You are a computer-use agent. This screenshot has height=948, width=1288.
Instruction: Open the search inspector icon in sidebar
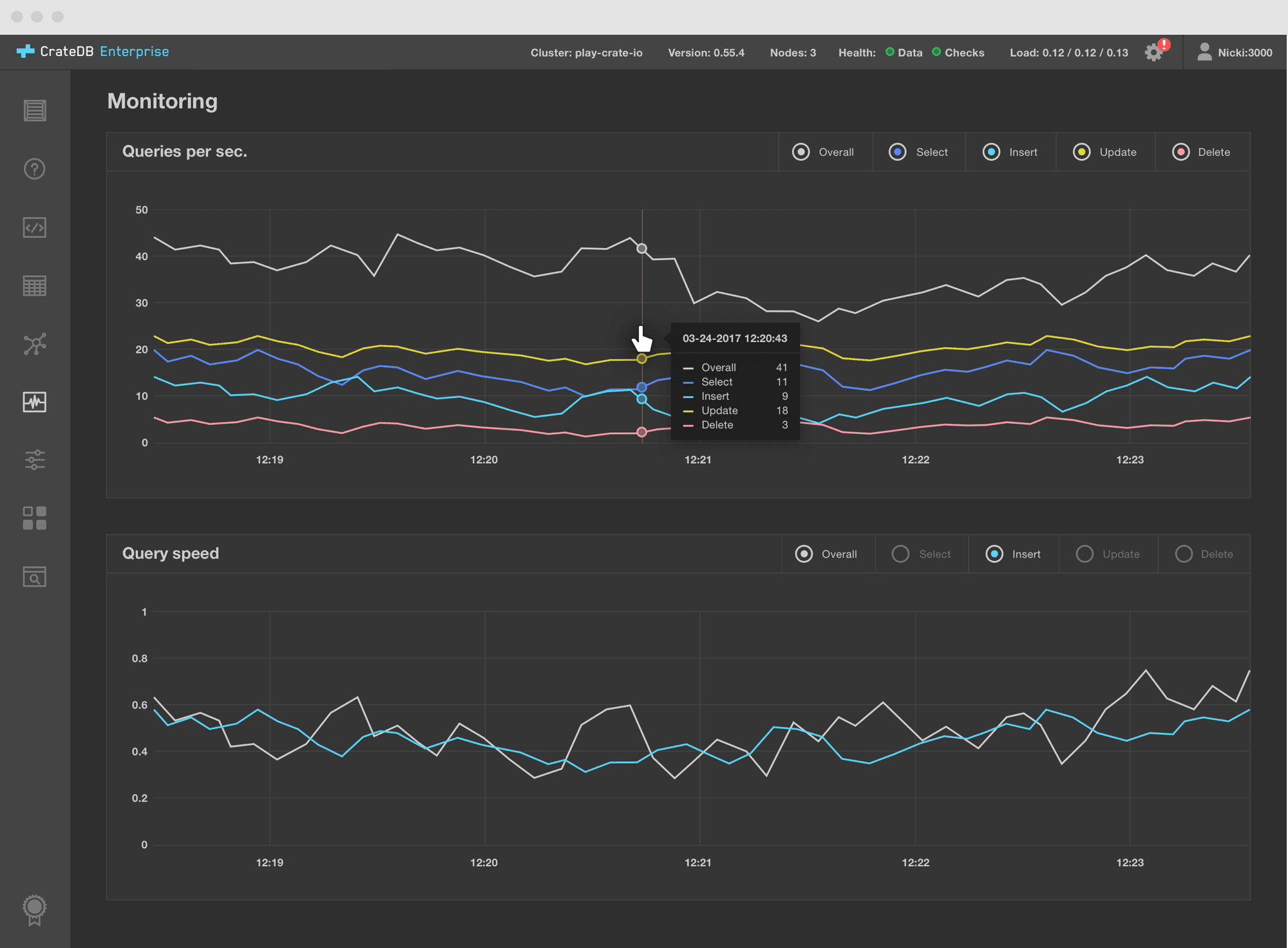coord(35,577)
